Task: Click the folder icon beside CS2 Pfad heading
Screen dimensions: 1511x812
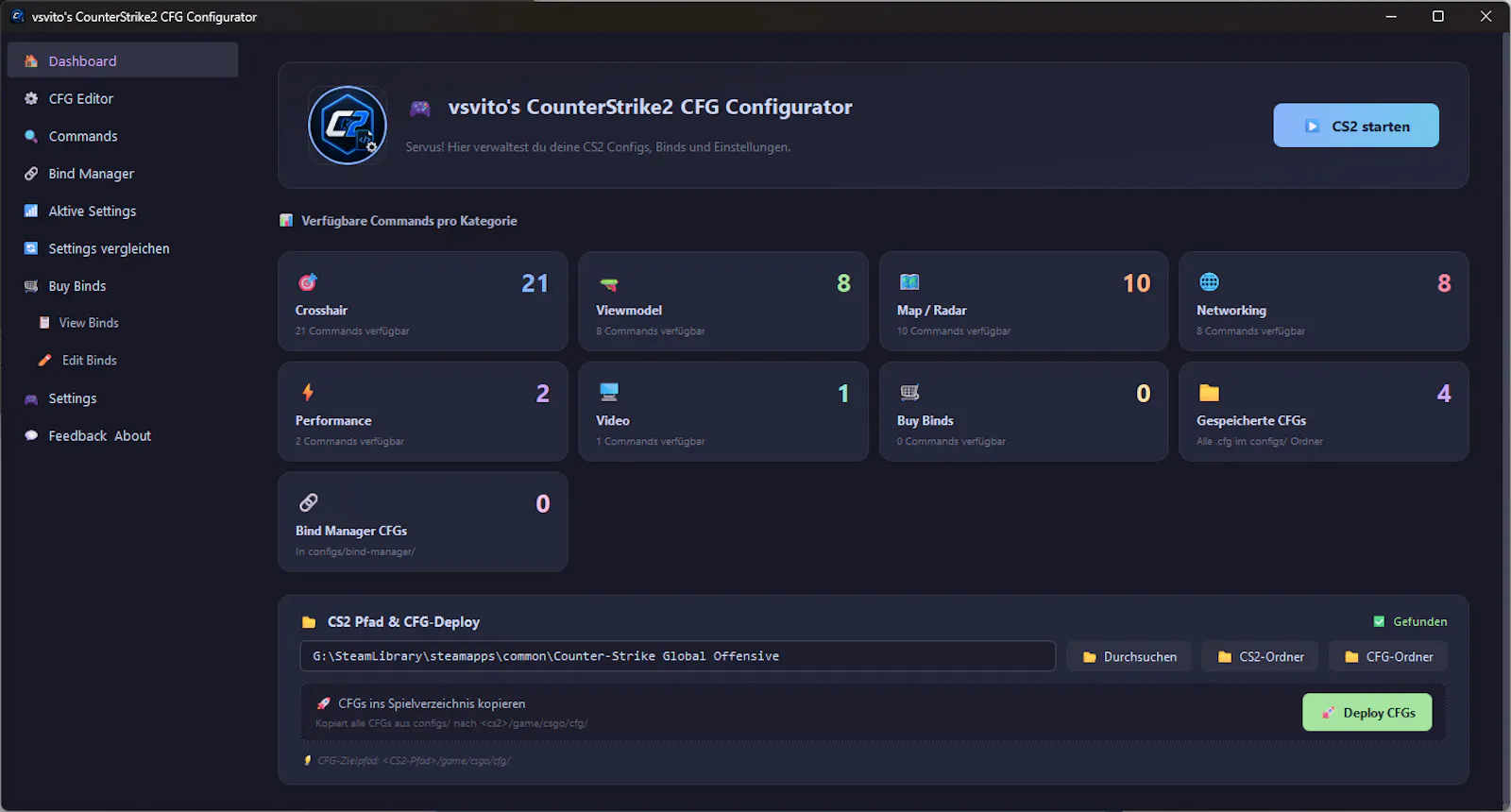Action: (x=308, y=622)
